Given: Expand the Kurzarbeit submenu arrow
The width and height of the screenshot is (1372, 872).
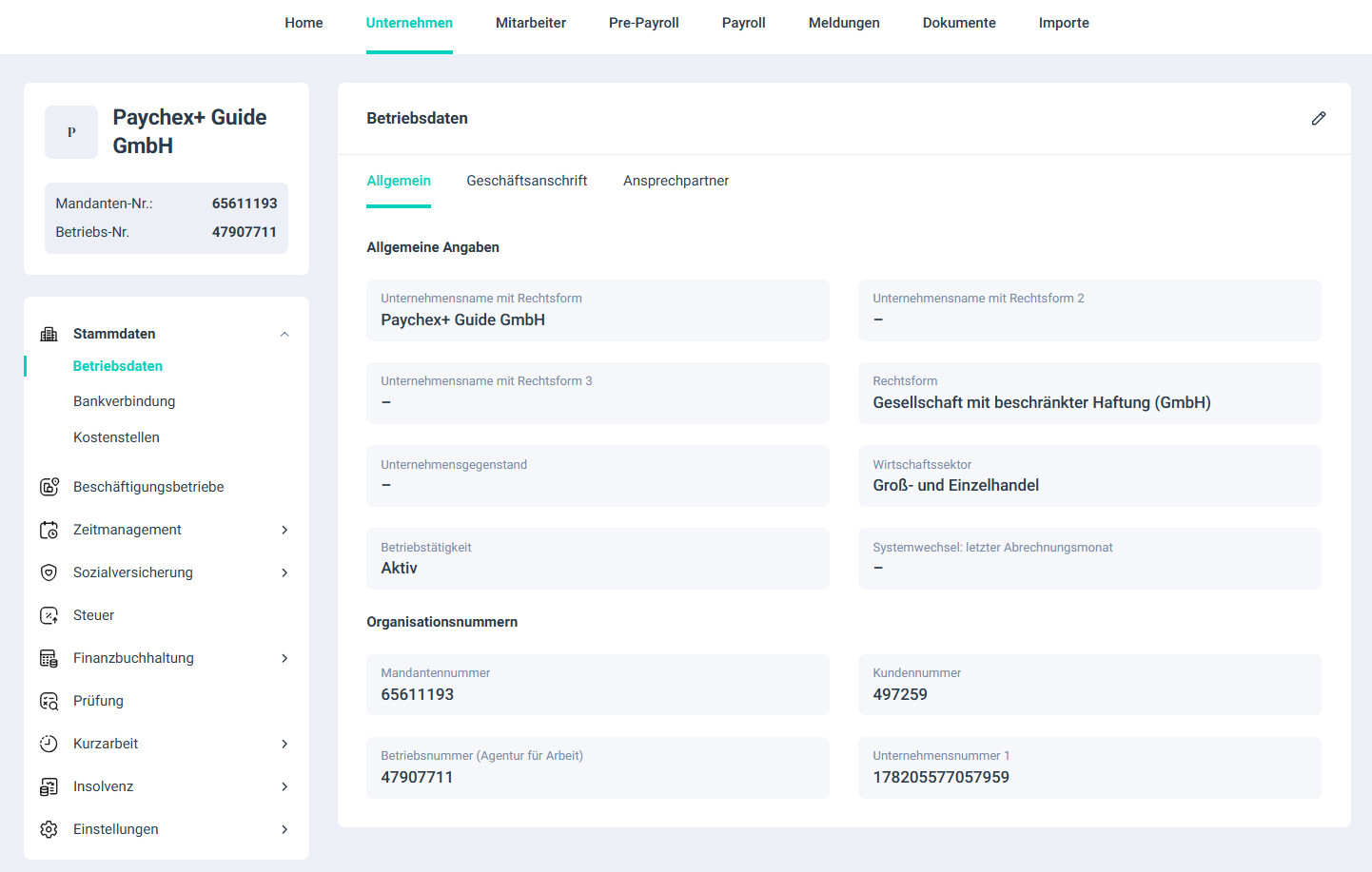Looking at the screenshot, I should [284, 744].
